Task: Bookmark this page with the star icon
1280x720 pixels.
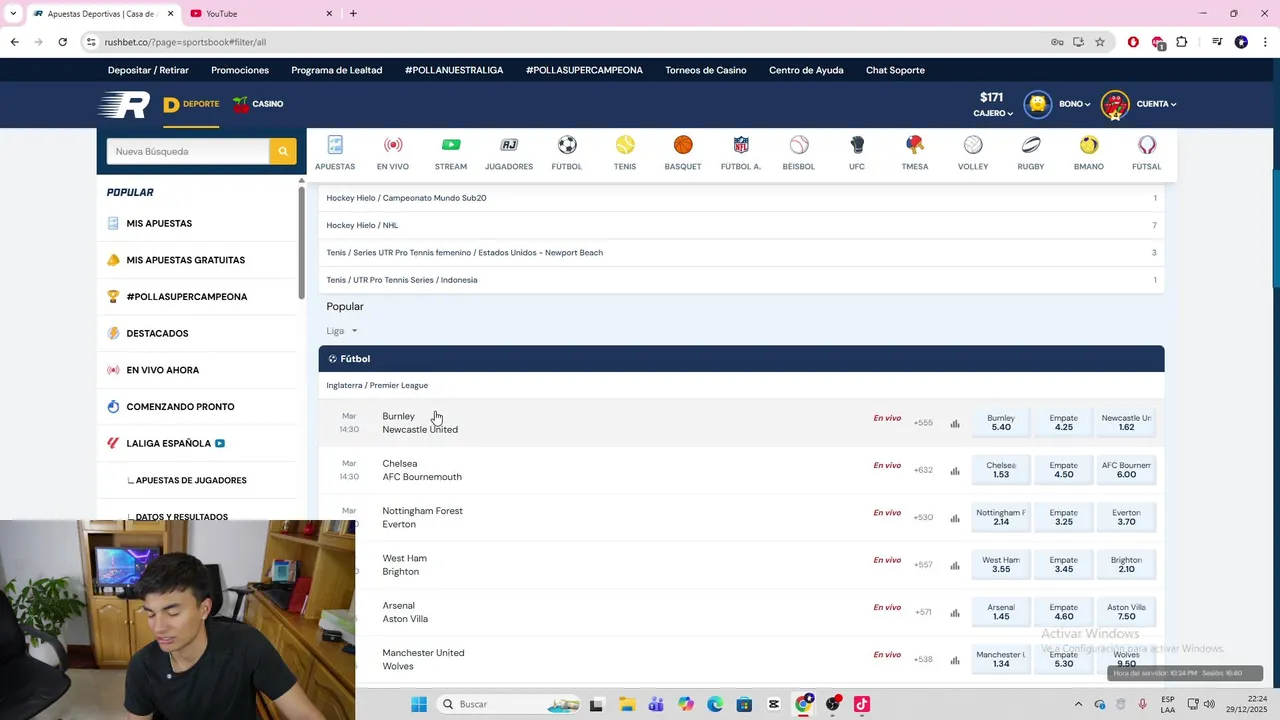Action: pos(1100,42)
